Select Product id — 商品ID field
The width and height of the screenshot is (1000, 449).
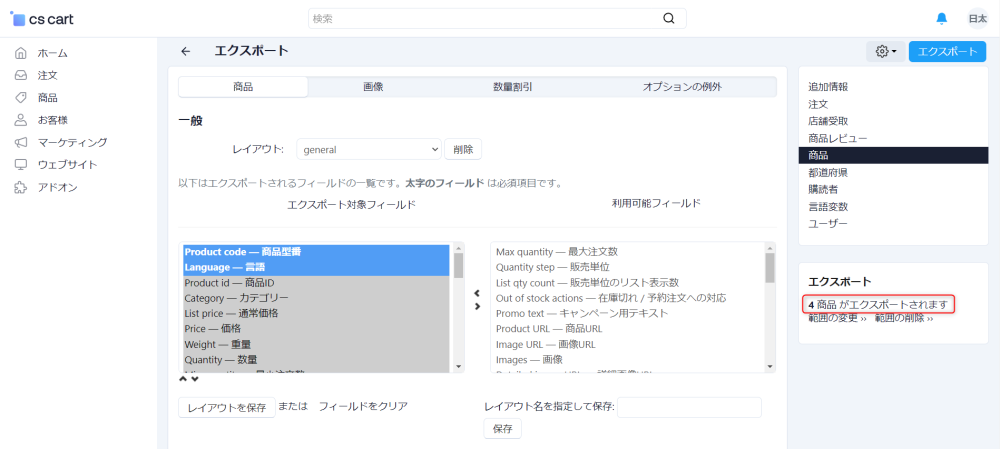tap(318, 283)
